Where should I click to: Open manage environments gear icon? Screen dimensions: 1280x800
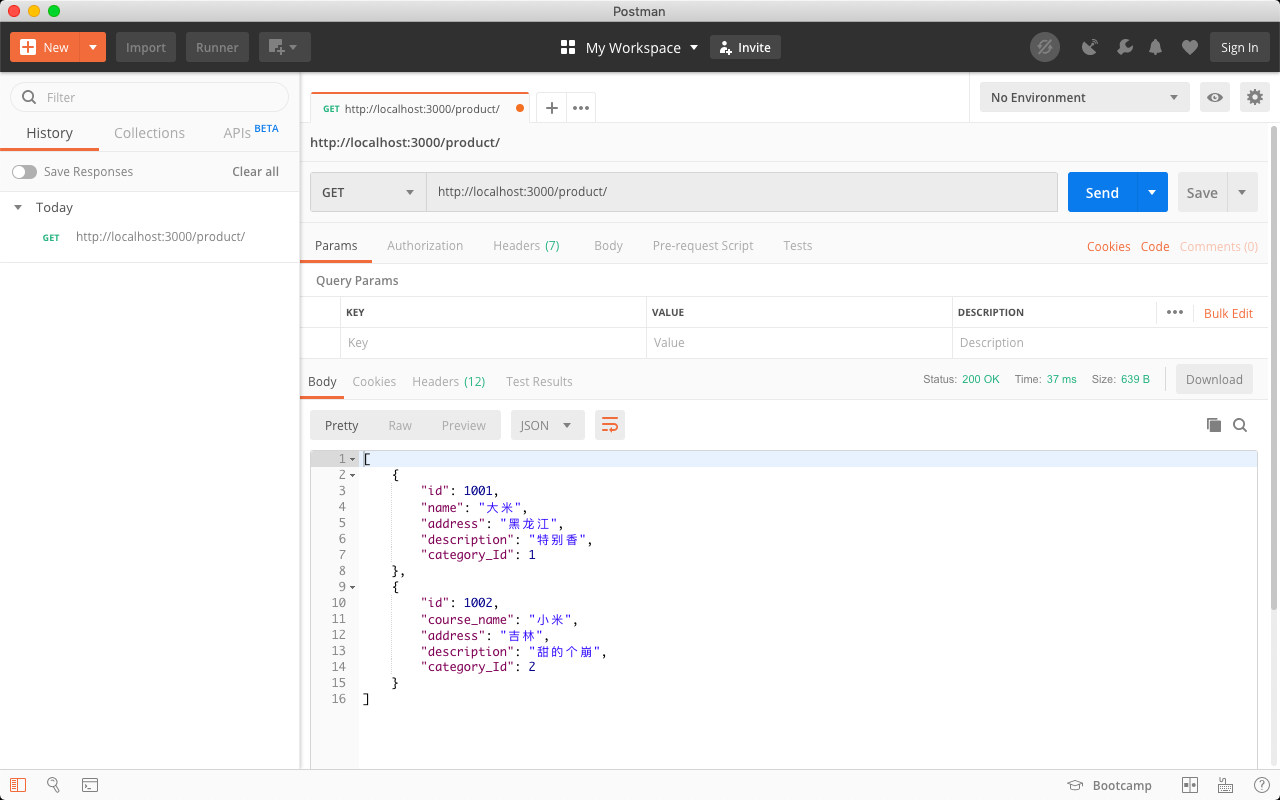point(1254,97)
